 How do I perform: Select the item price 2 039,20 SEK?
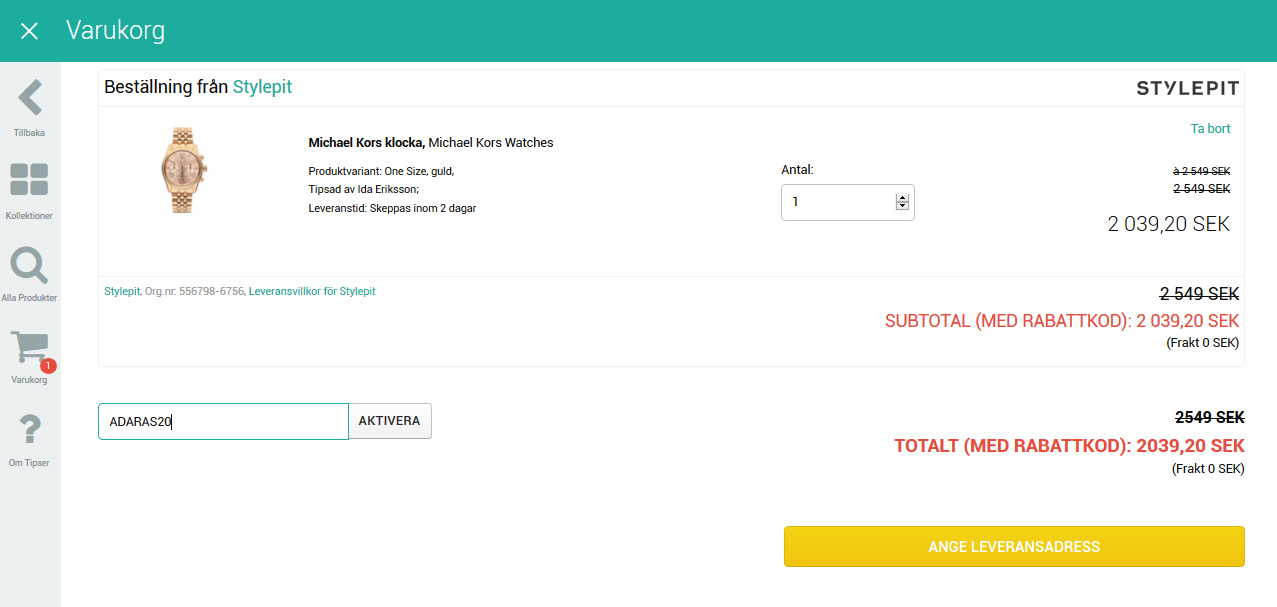[1169, 224]
